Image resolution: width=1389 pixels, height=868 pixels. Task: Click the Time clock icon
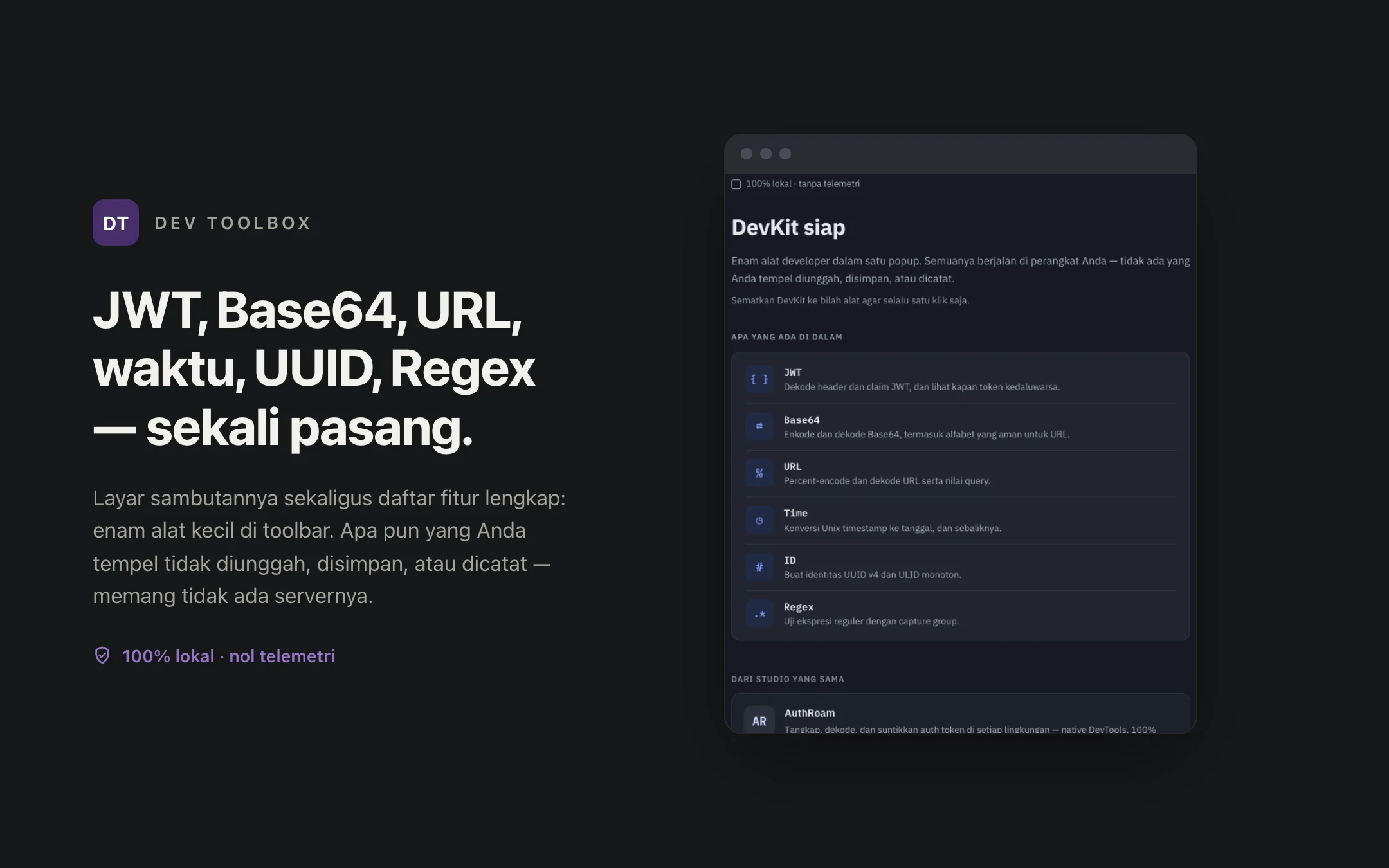[x=759, y=520]
